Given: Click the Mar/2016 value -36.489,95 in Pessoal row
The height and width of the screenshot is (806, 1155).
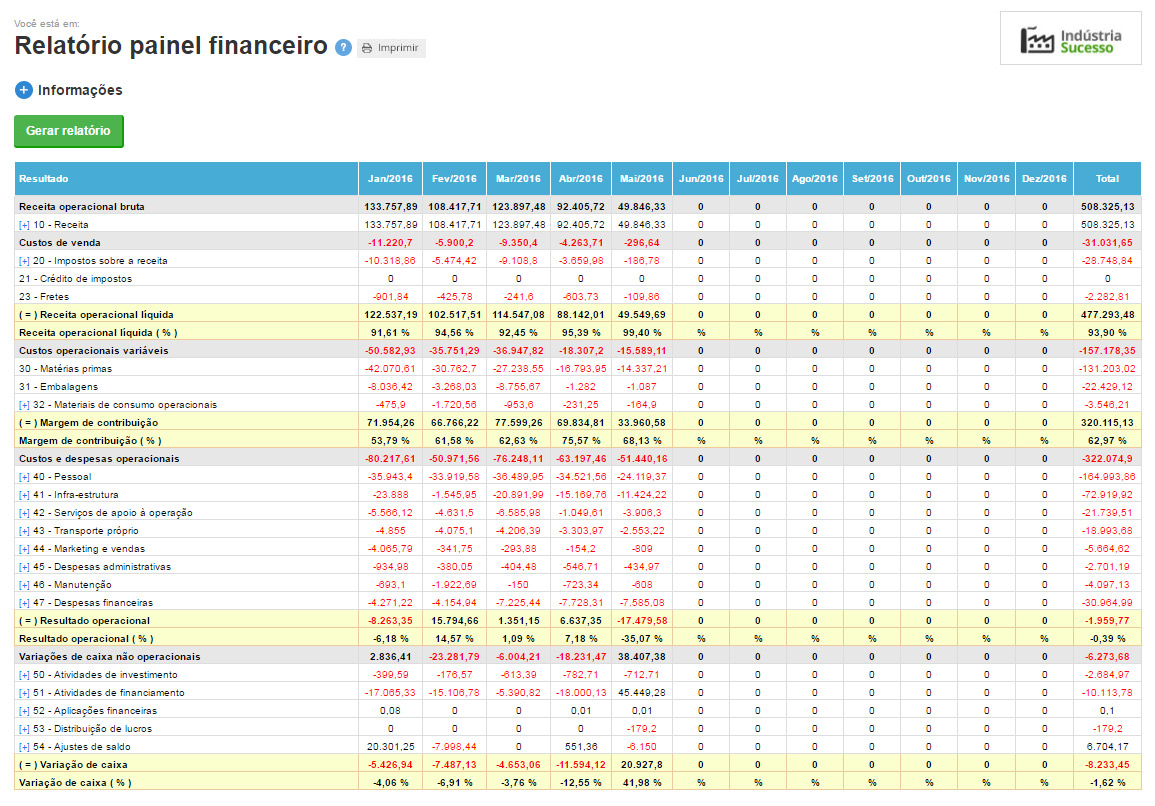Looking at the screenshot, I should point(519,477).
